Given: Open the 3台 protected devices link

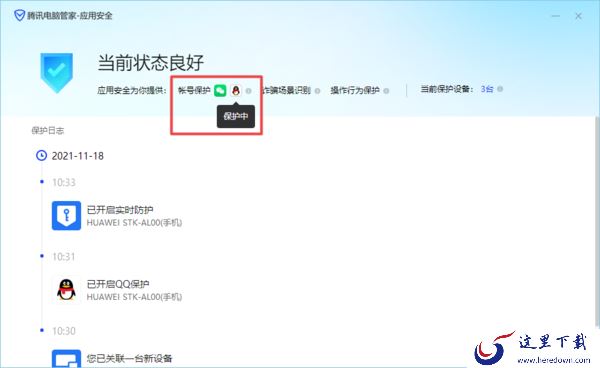Looking at the screenshot, I should [487, 89].
